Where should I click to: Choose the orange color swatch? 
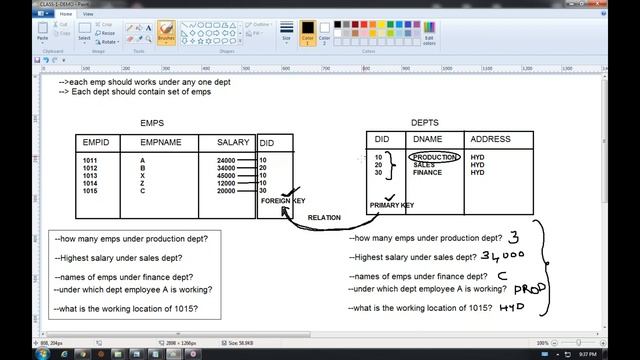tap(373, 24)
